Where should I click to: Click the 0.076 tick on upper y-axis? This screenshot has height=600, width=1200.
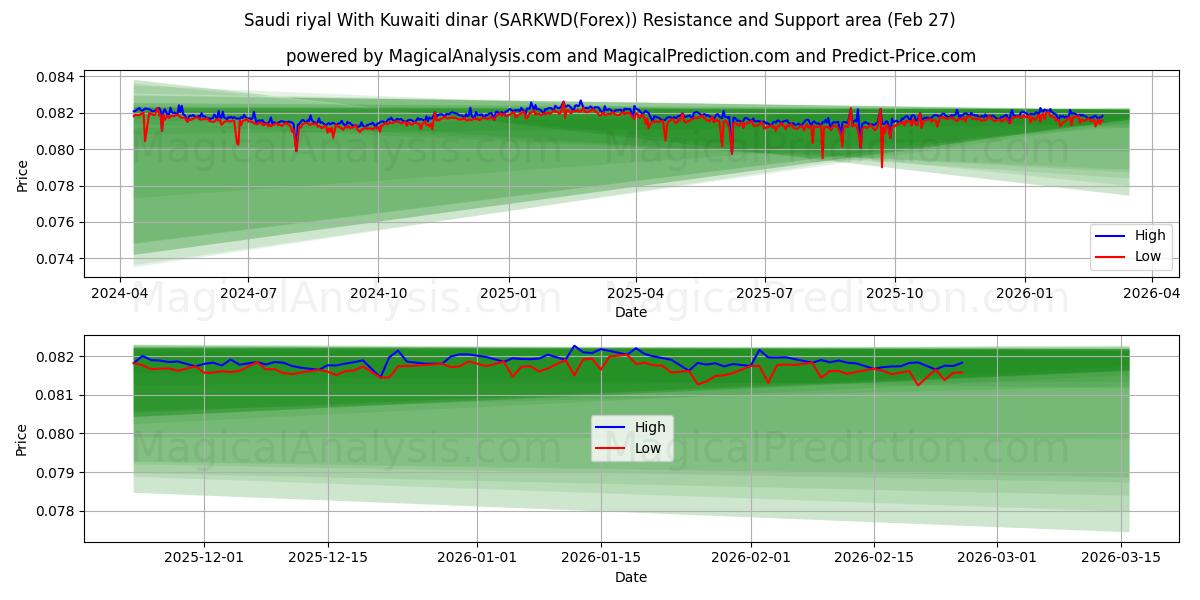coord(56,222)
